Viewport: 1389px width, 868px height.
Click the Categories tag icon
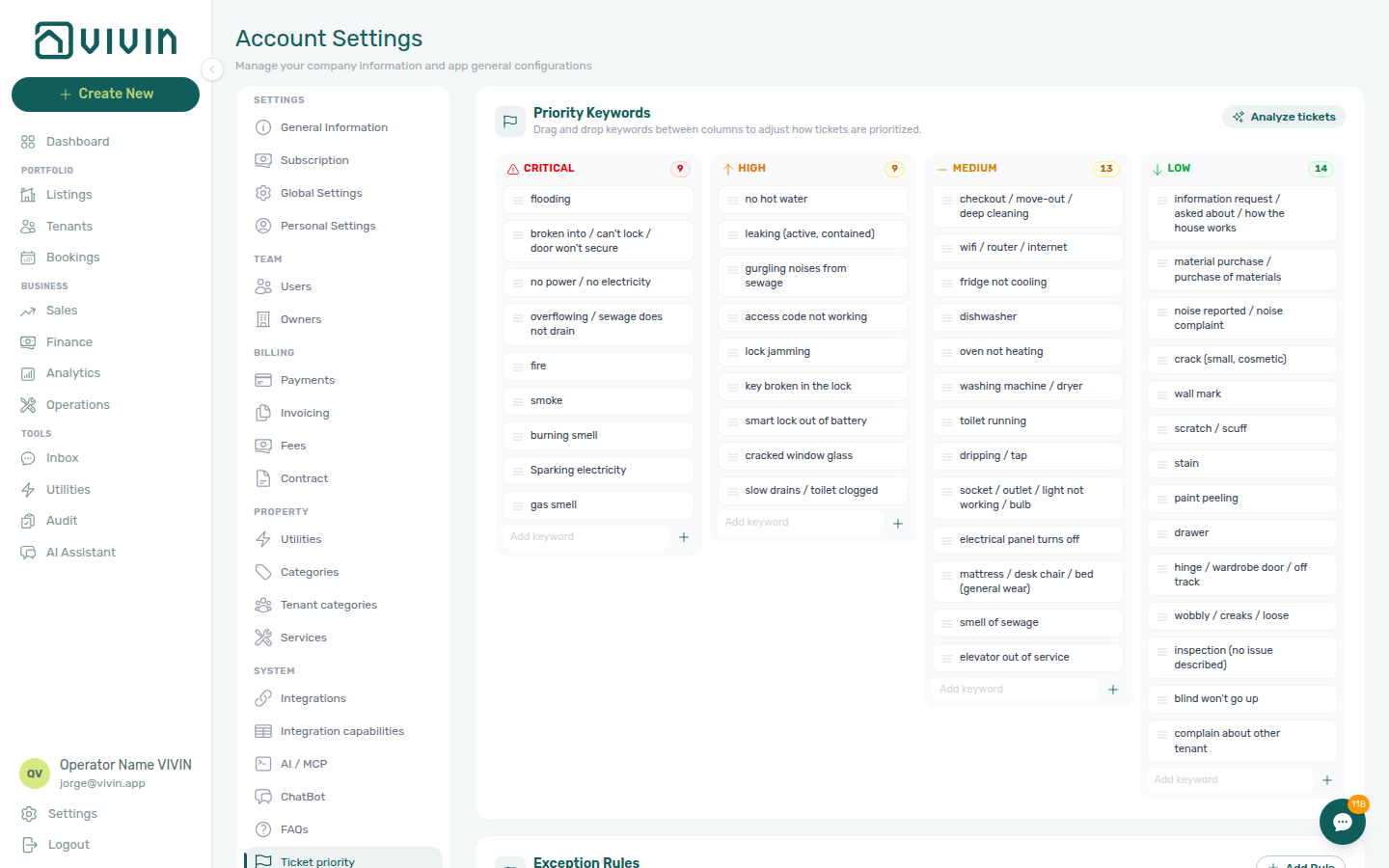click(263, 572)
